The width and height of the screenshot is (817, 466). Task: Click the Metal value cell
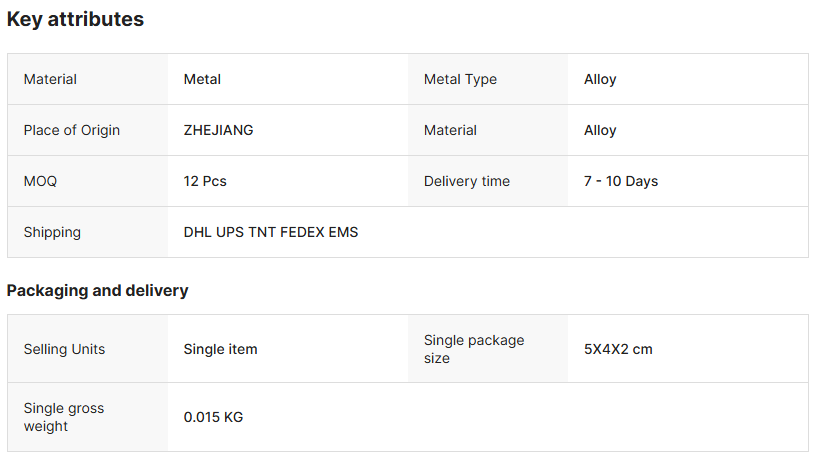[x=202, y=79]
